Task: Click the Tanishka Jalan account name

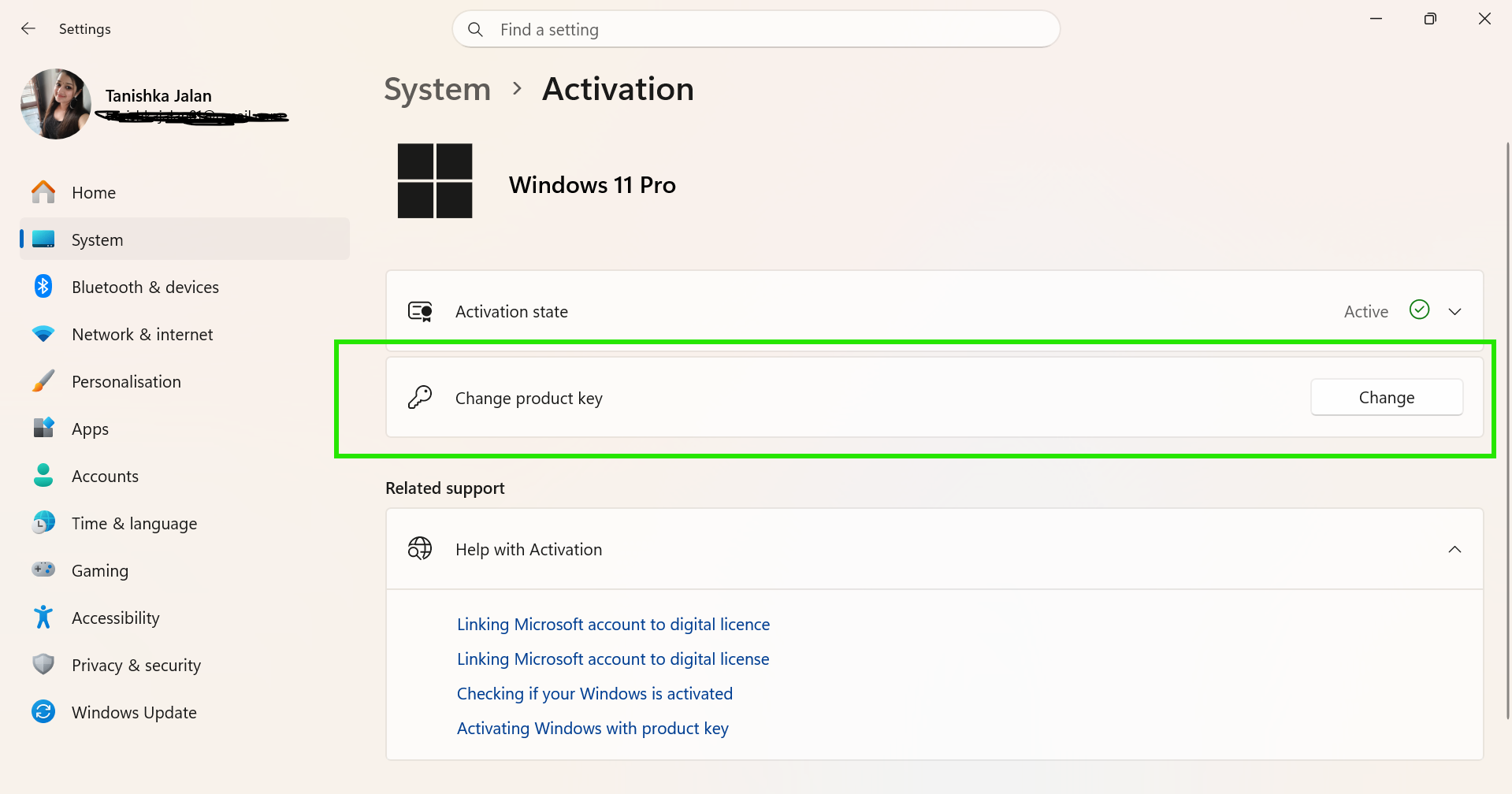Action: [158, 95]
